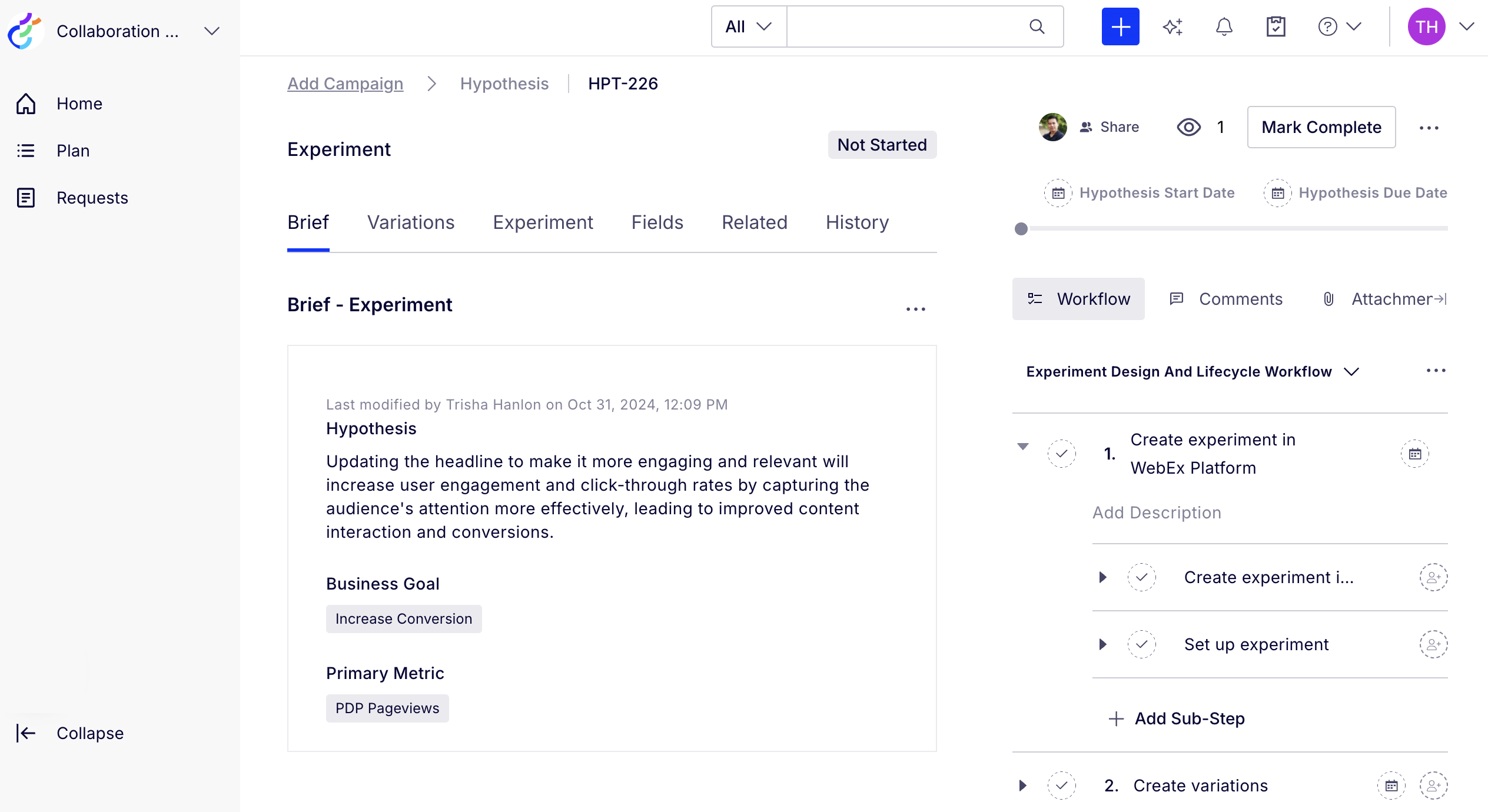Open the notifications bell
This screenshot has height=812, width=1488.
(x=1224, y=26)
